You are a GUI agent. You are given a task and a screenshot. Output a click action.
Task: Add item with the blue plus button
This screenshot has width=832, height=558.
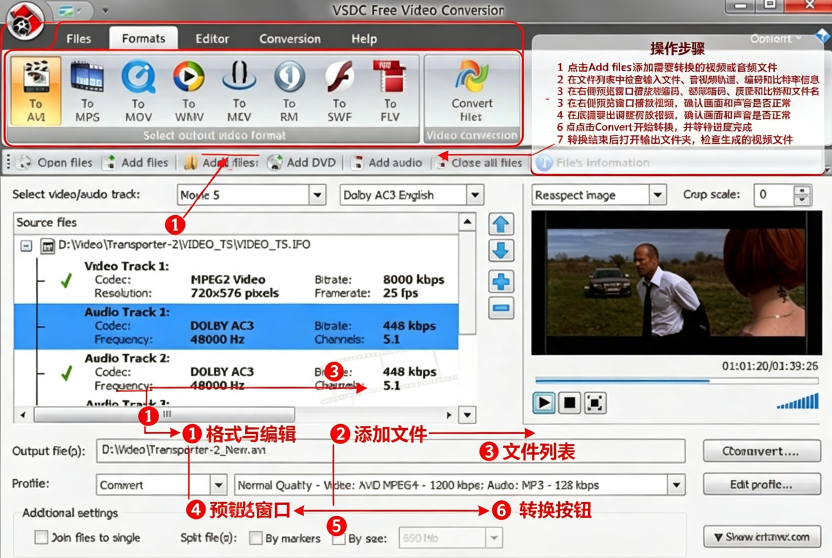tap(501, 282)
